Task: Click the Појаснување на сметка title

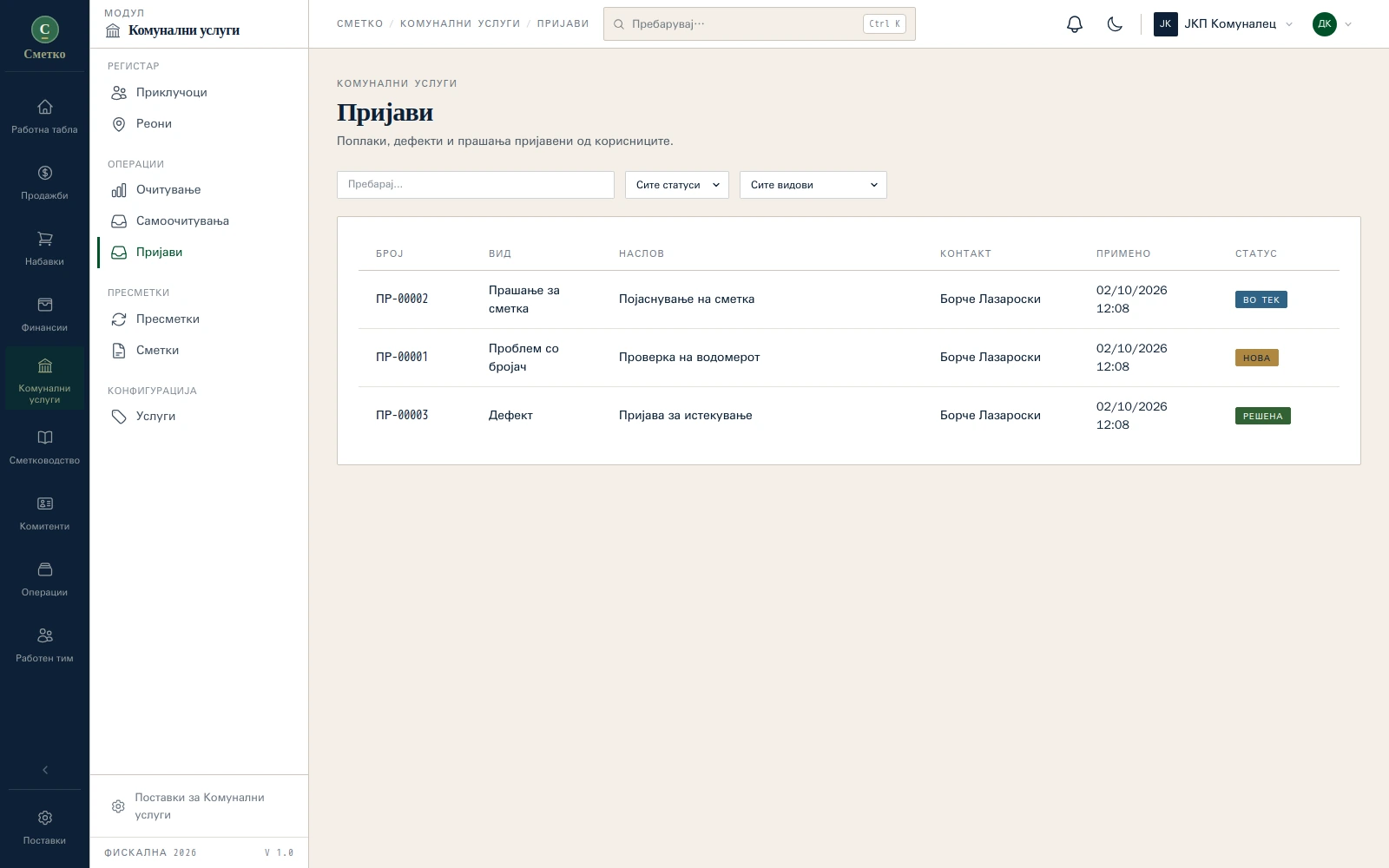Action: coord(687,299)
